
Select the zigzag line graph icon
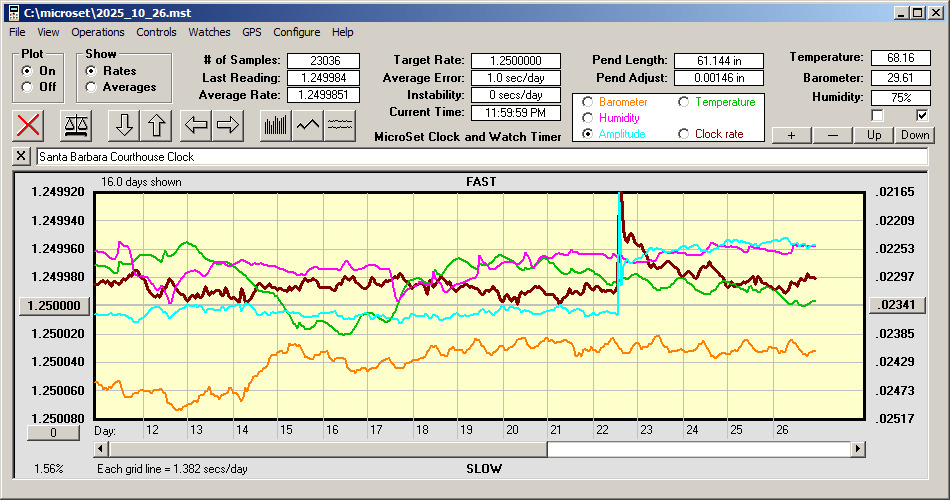pyautogui.click(x=308, y=125)
